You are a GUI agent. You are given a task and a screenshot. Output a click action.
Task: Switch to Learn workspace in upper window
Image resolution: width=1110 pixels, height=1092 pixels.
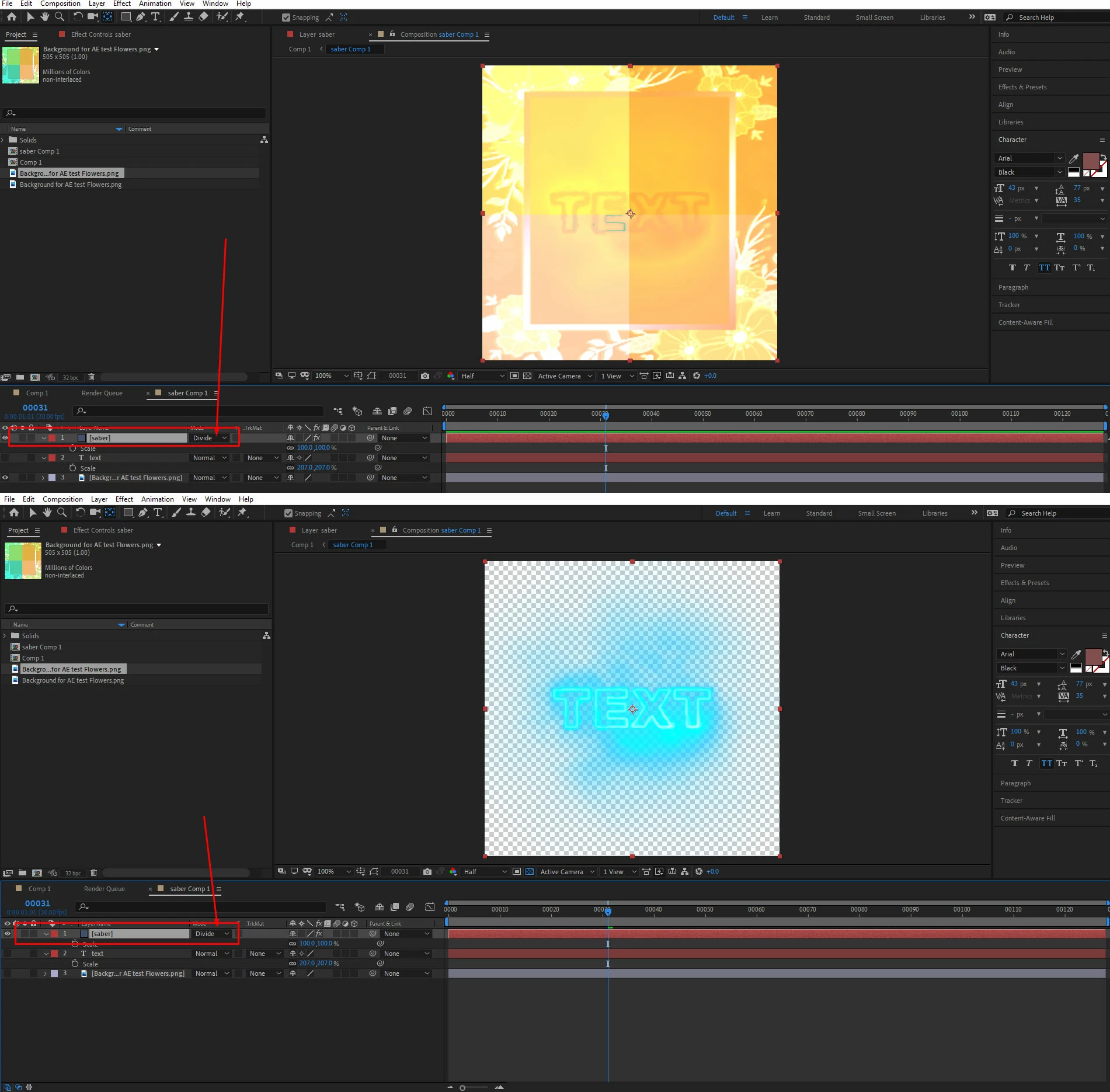770,18
